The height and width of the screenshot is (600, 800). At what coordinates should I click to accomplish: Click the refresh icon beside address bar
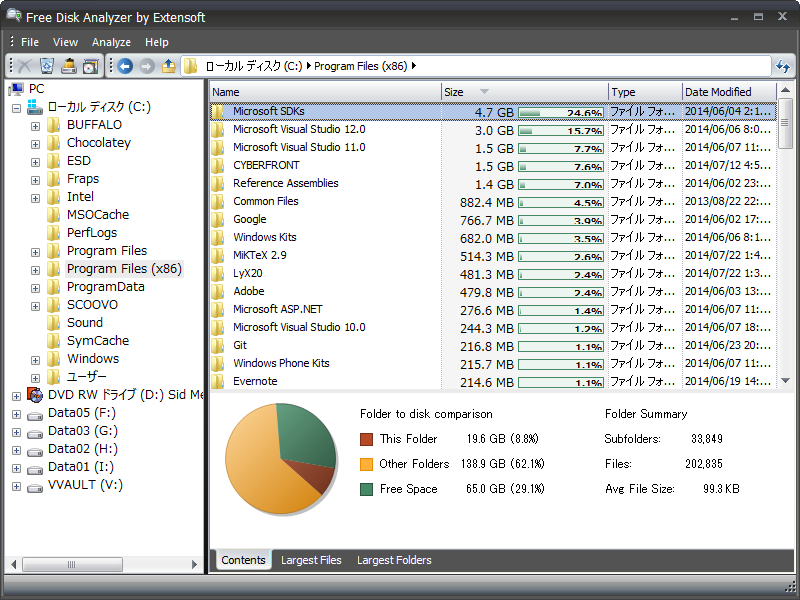click(783, 66)
